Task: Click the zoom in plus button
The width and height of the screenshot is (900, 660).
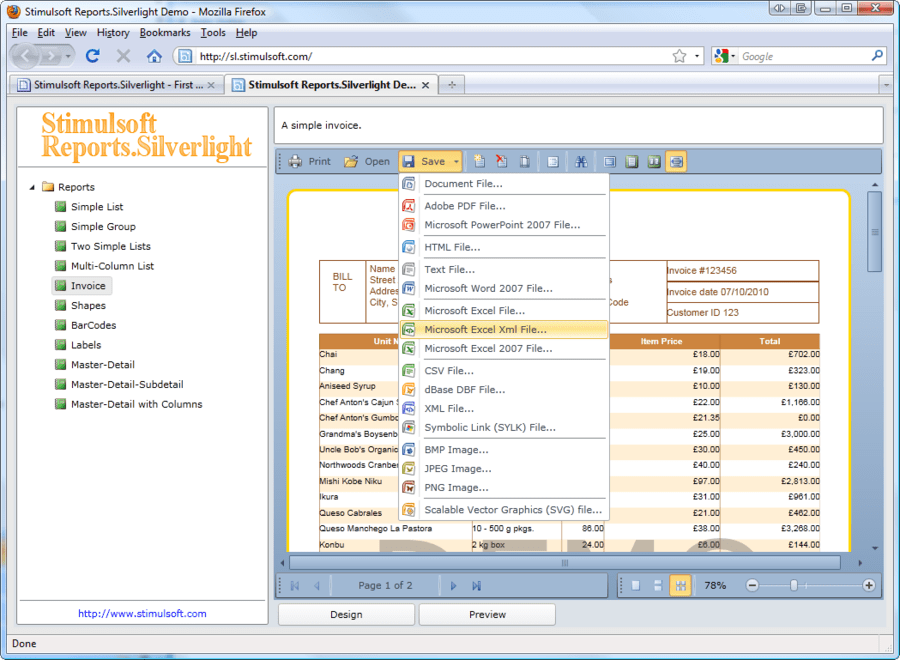Action: [869, 585]
